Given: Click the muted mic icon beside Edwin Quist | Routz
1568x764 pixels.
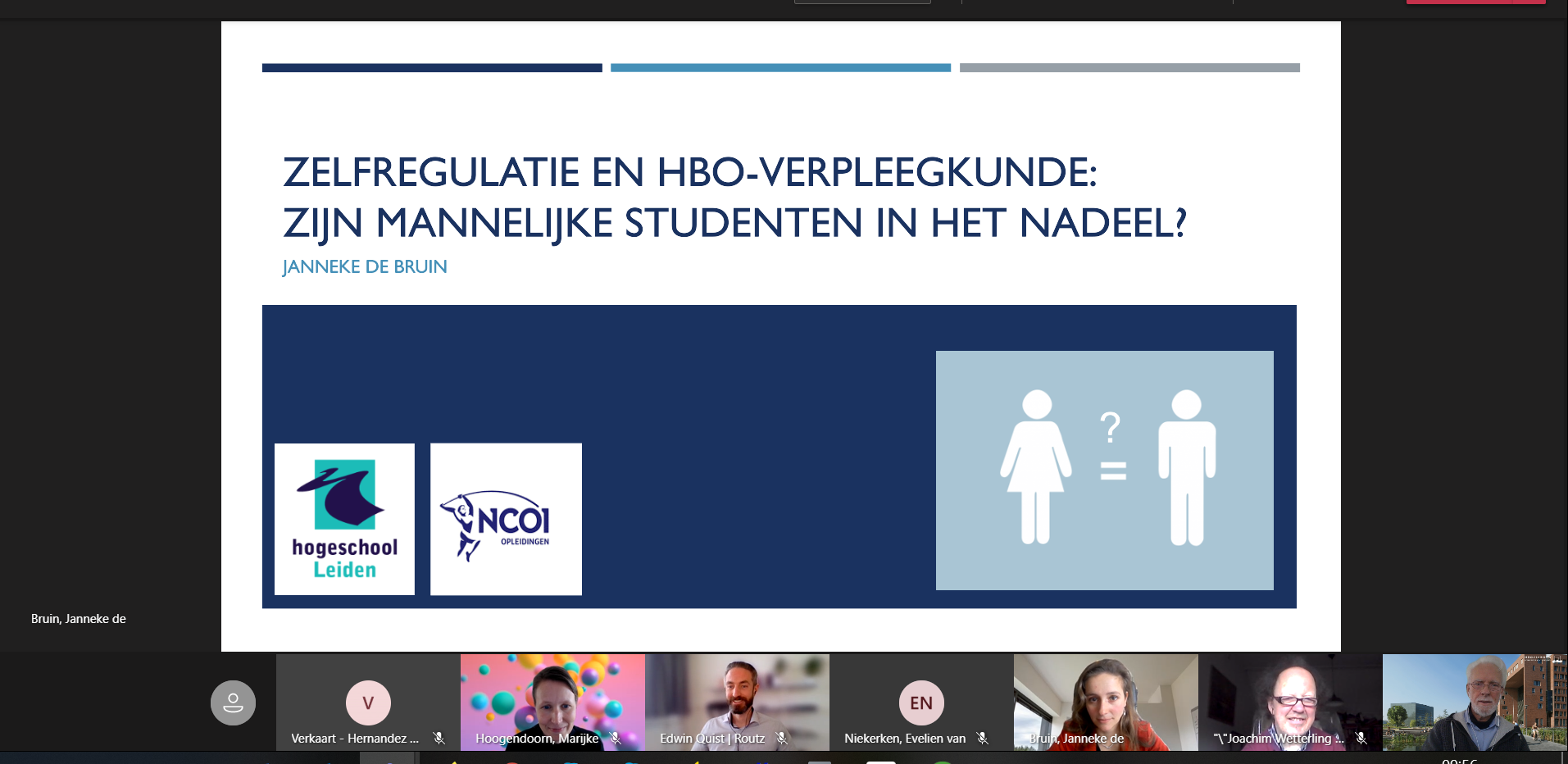Looking at the screenshot, I should pos(782,739).
